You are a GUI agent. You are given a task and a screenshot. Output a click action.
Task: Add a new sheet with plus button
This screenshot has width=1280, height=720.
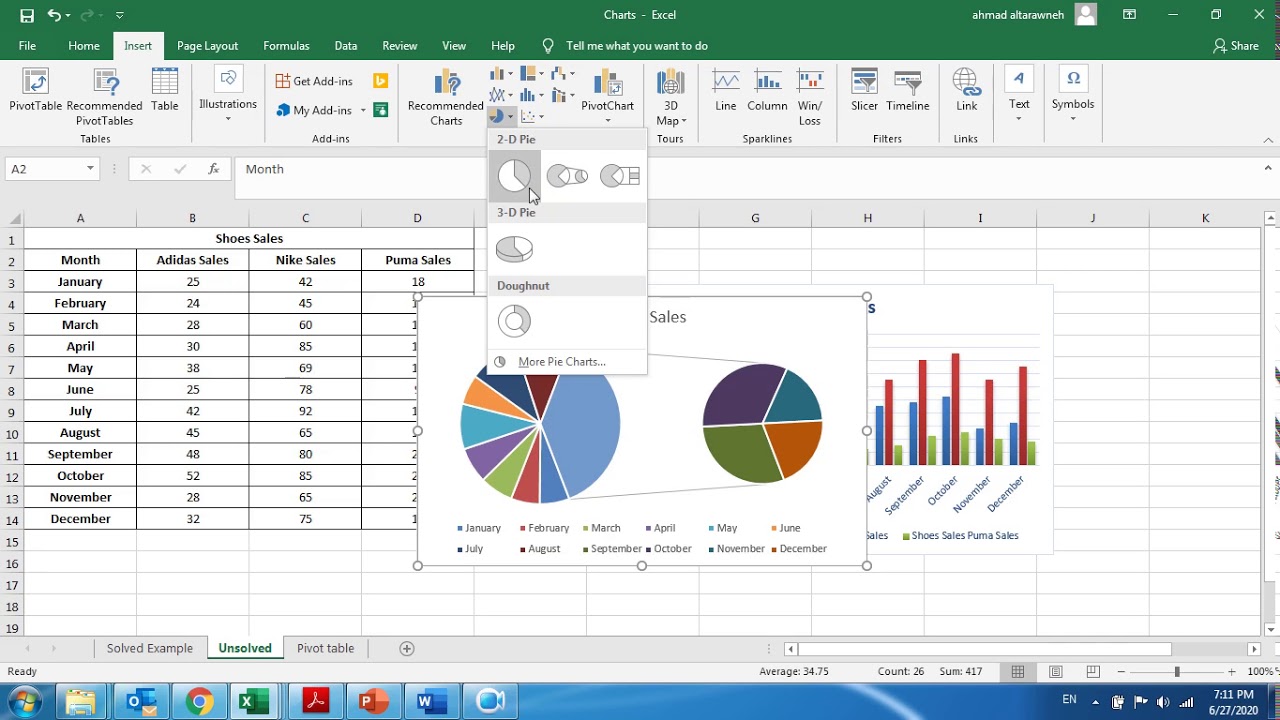[x=407, y=648]
